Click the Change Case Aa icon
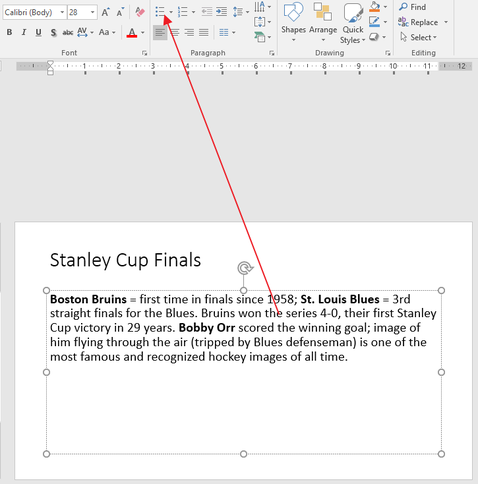This screenshot has height=484, width=478. (x=104, y=32)
